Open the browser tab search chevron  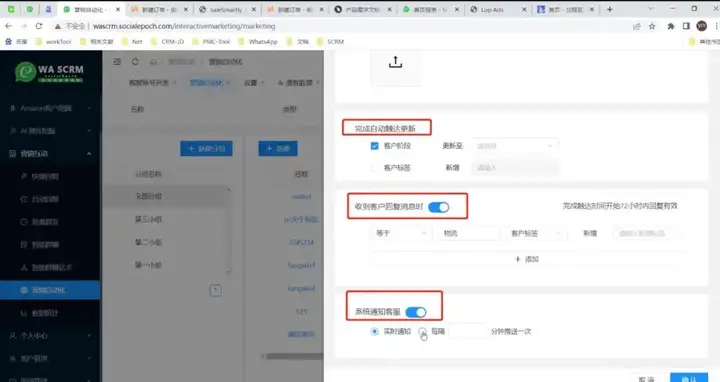tap(651, 9)
